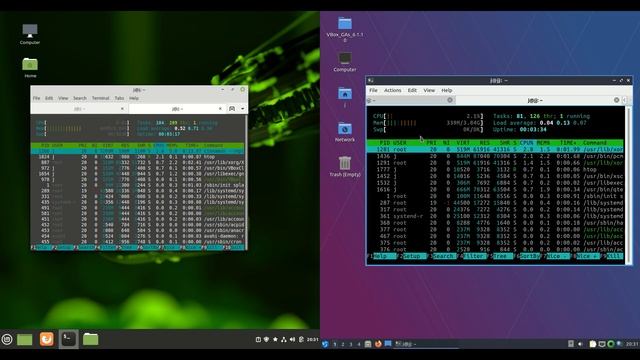
Task: Open Edit menu in the right terminal
Action: click(412, 90)
